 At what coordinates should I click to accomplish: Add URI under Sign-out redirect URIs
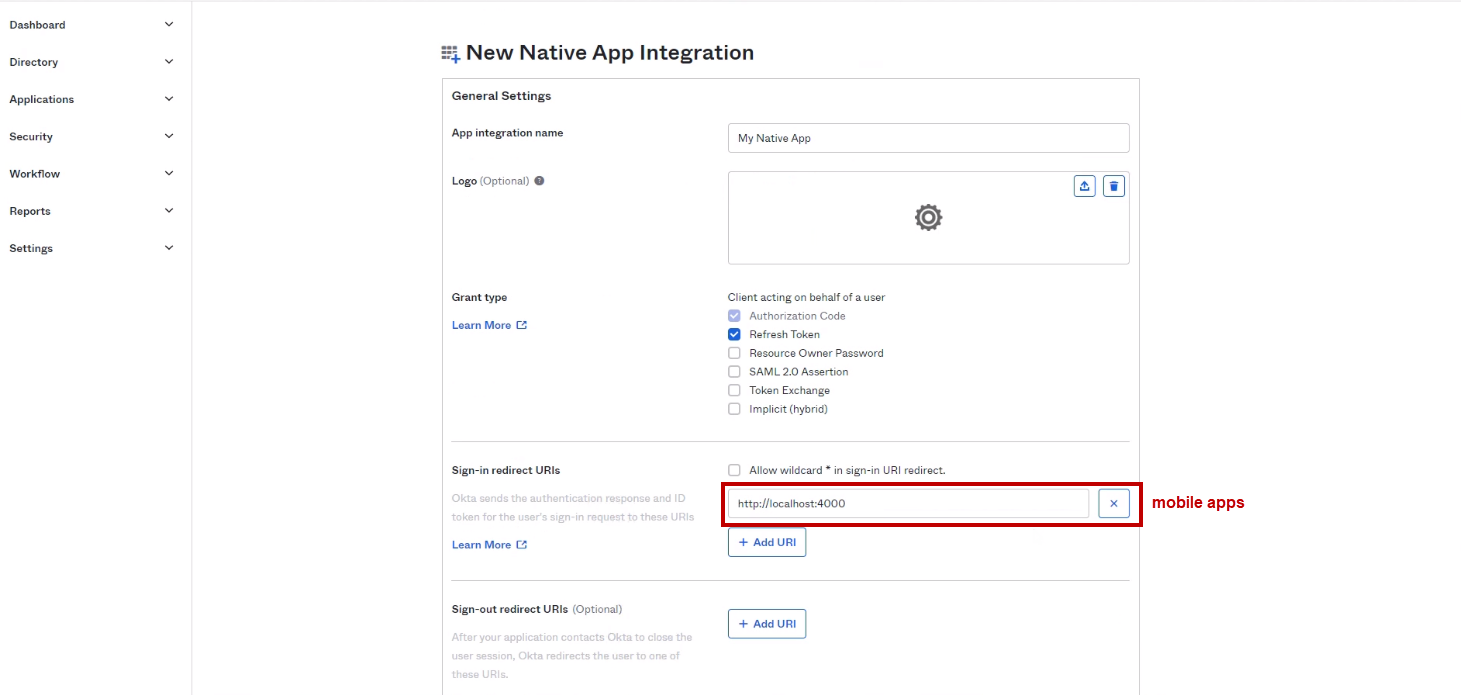click(x=766, y=624)
